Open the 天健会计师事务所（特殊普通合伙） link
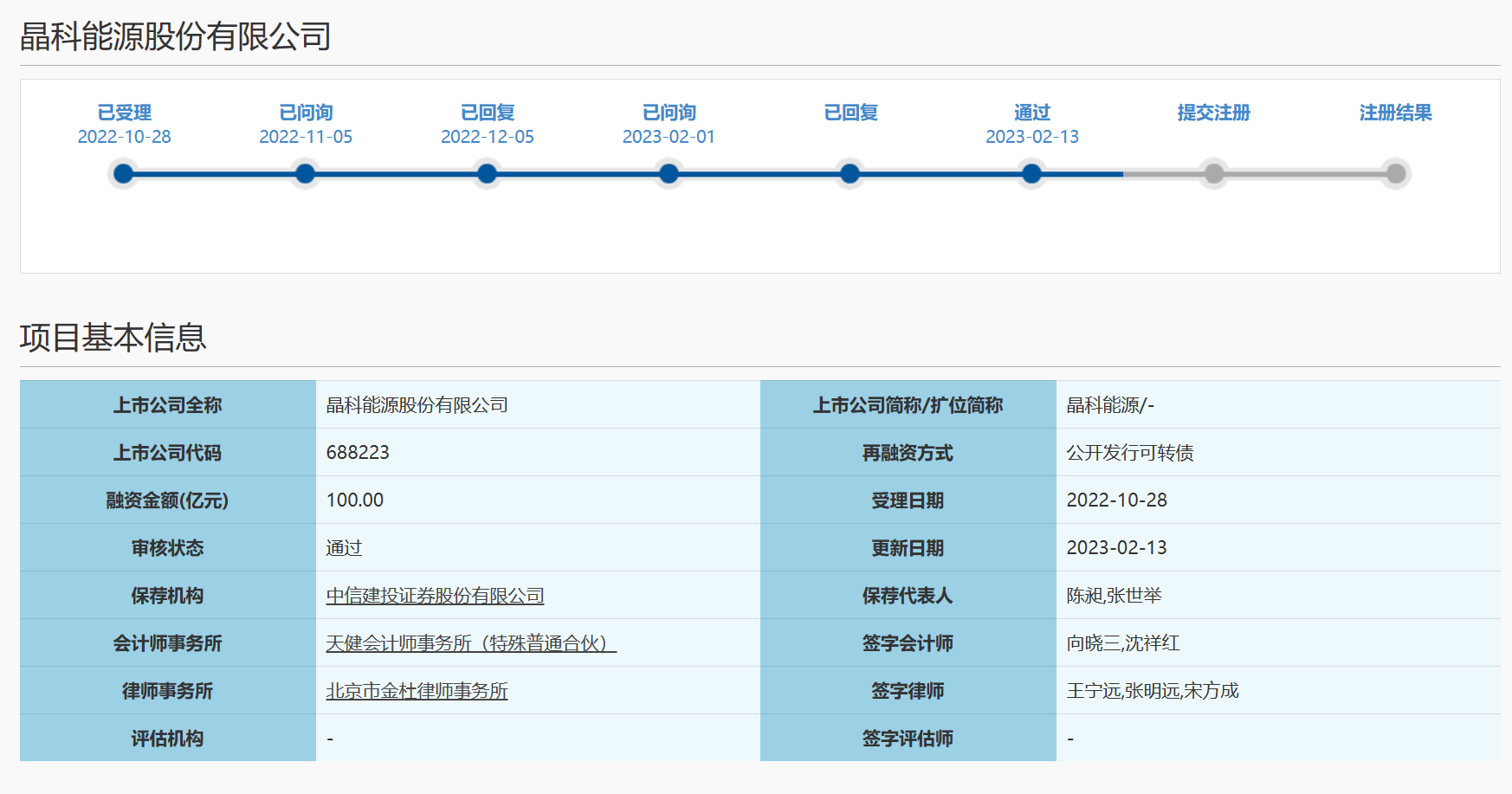 (x=471, y=643)
